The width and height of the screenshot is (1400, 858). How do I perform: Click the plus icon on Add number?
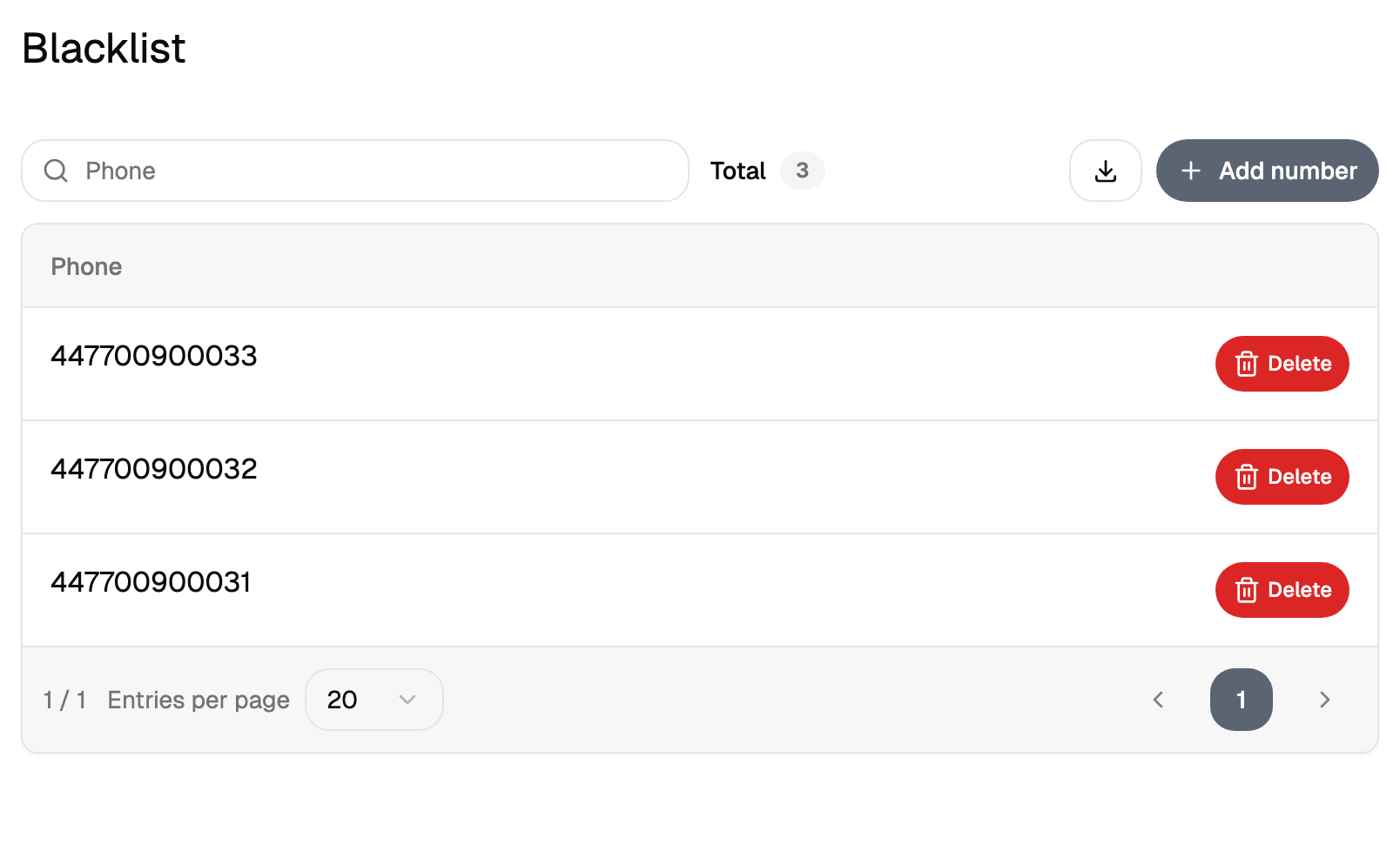pyautogui.click(x=1191, y=171)
